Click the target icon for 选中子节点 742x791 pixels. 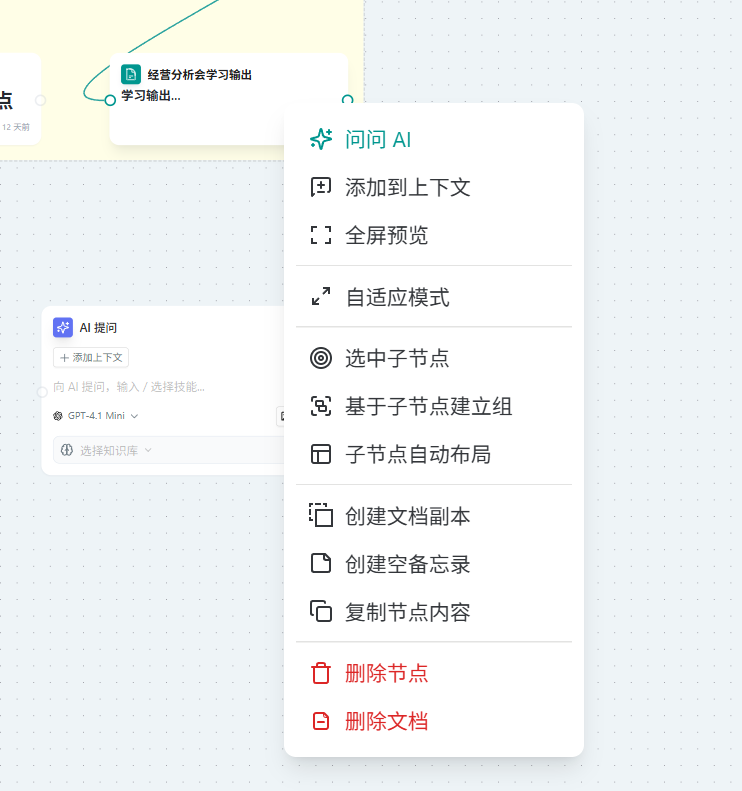point(321,358)
